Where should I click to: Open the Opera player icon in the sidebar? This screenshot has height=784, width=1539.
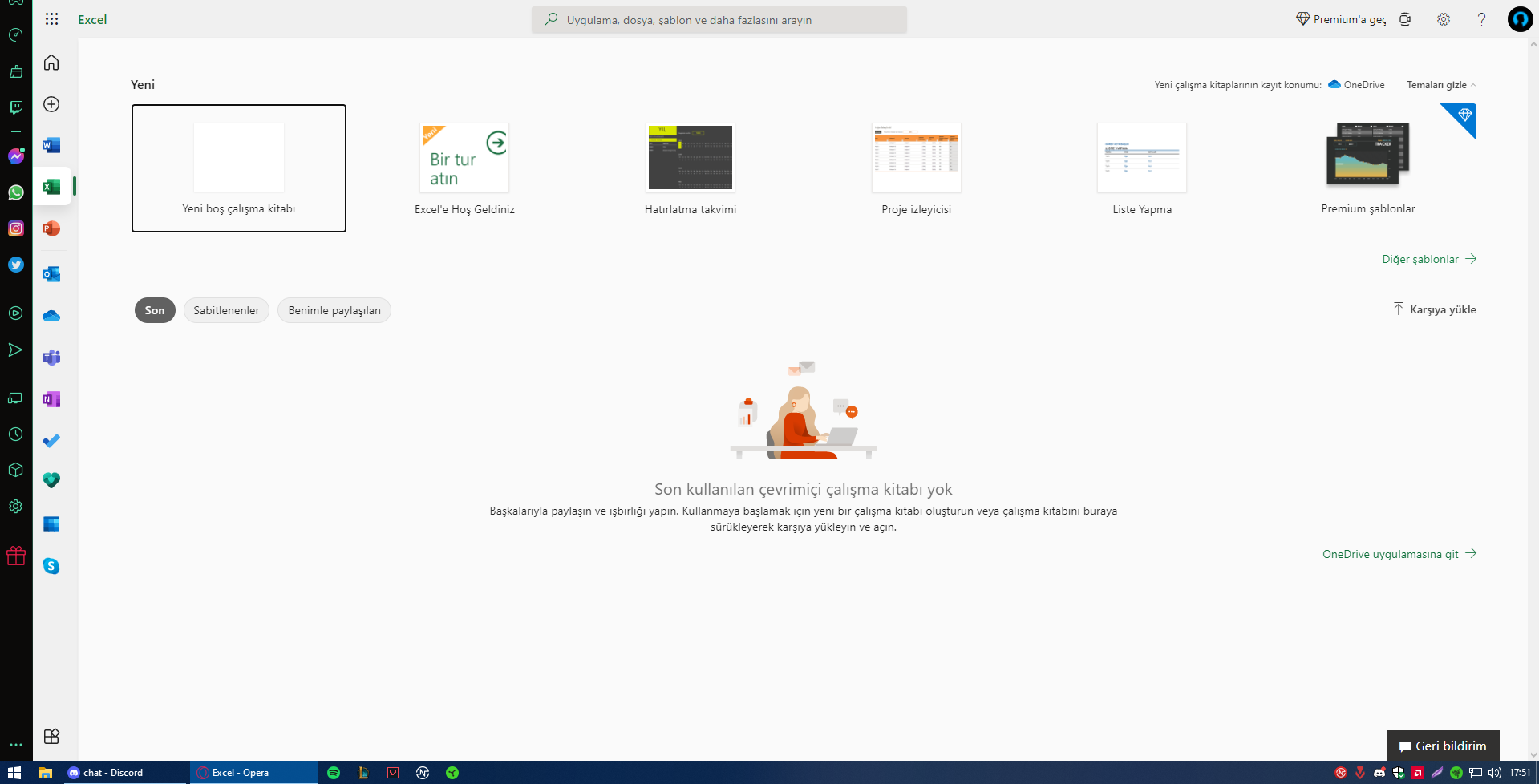click(x=16, y=313)
